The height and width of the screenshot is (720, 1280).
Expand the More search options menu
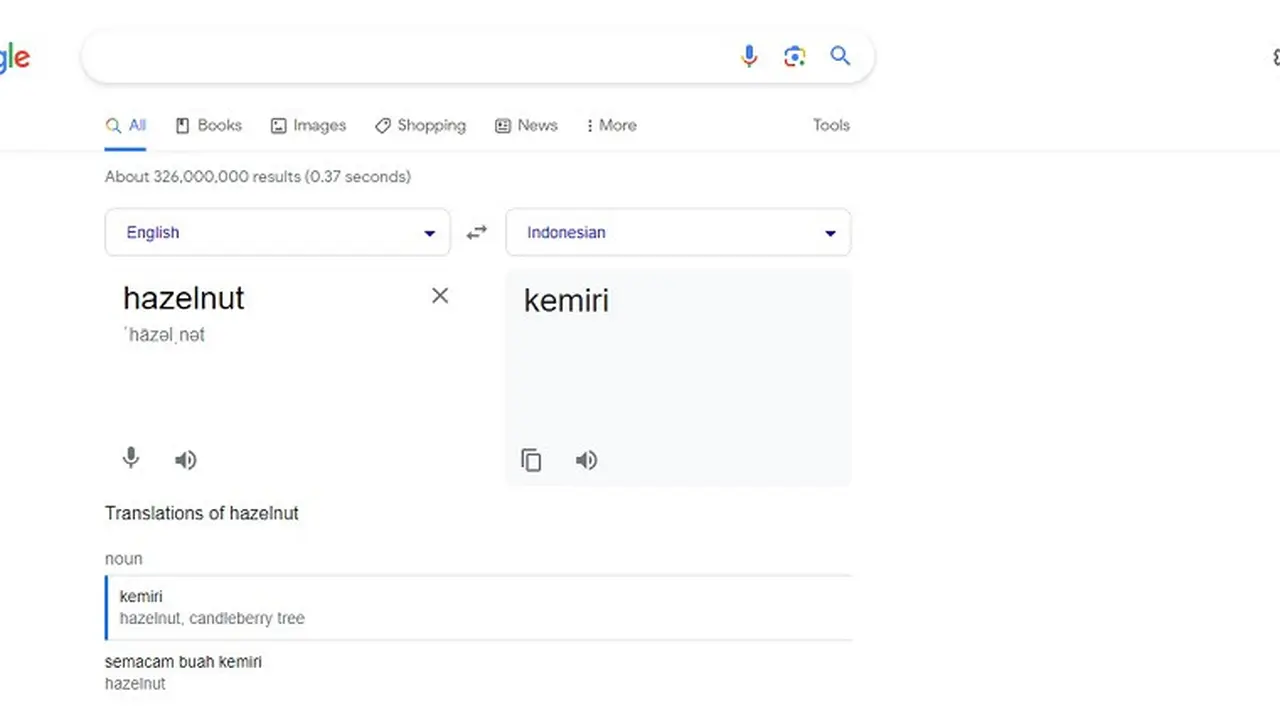611,125
